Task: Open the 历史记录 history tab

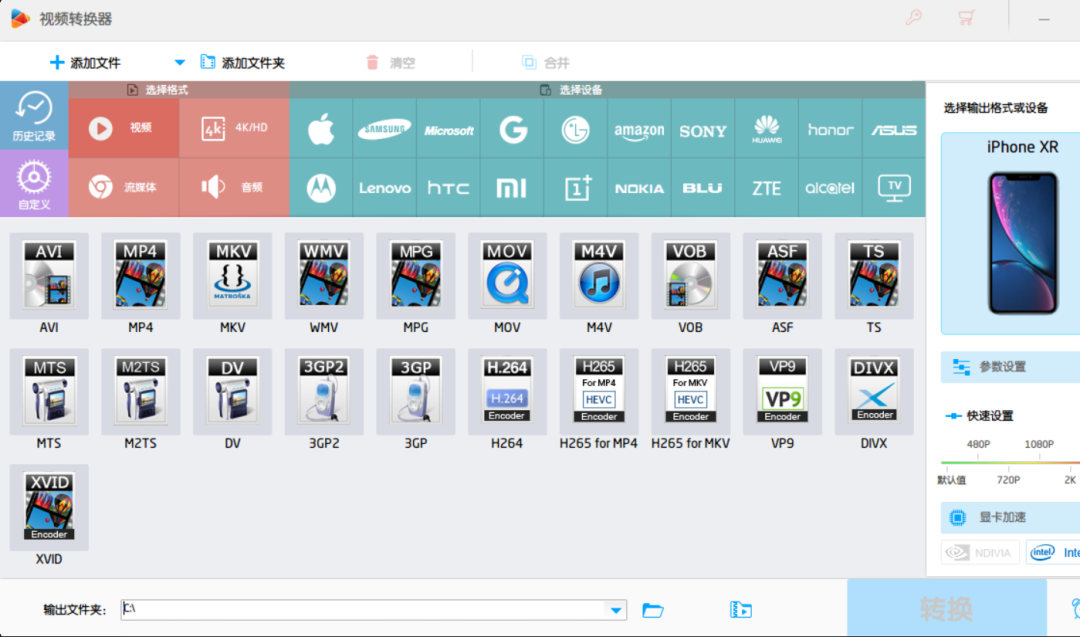Action: click(x=34, y=116)
